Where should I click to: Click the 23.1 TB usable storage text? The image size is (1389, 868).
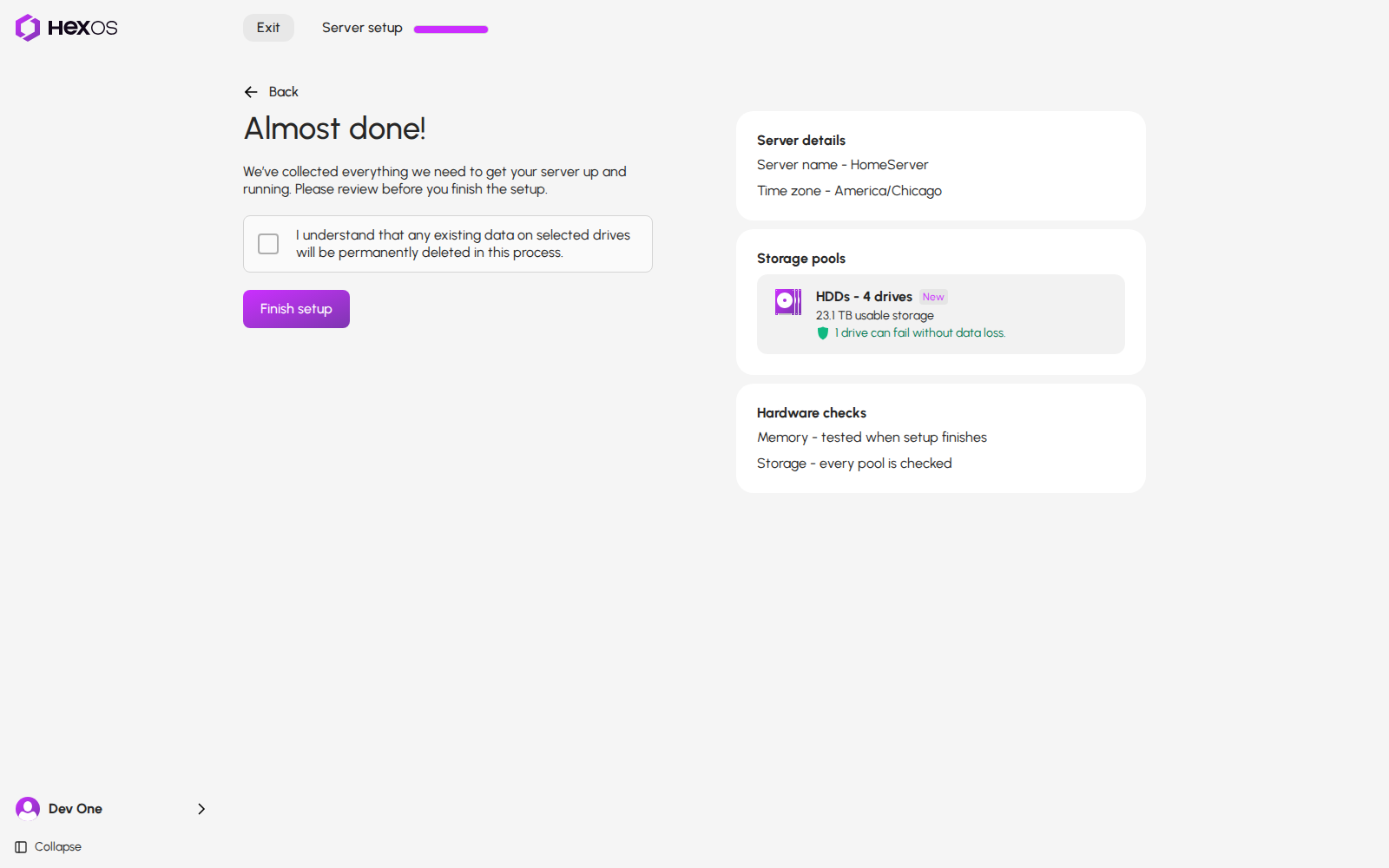click(x=875, y=316)
